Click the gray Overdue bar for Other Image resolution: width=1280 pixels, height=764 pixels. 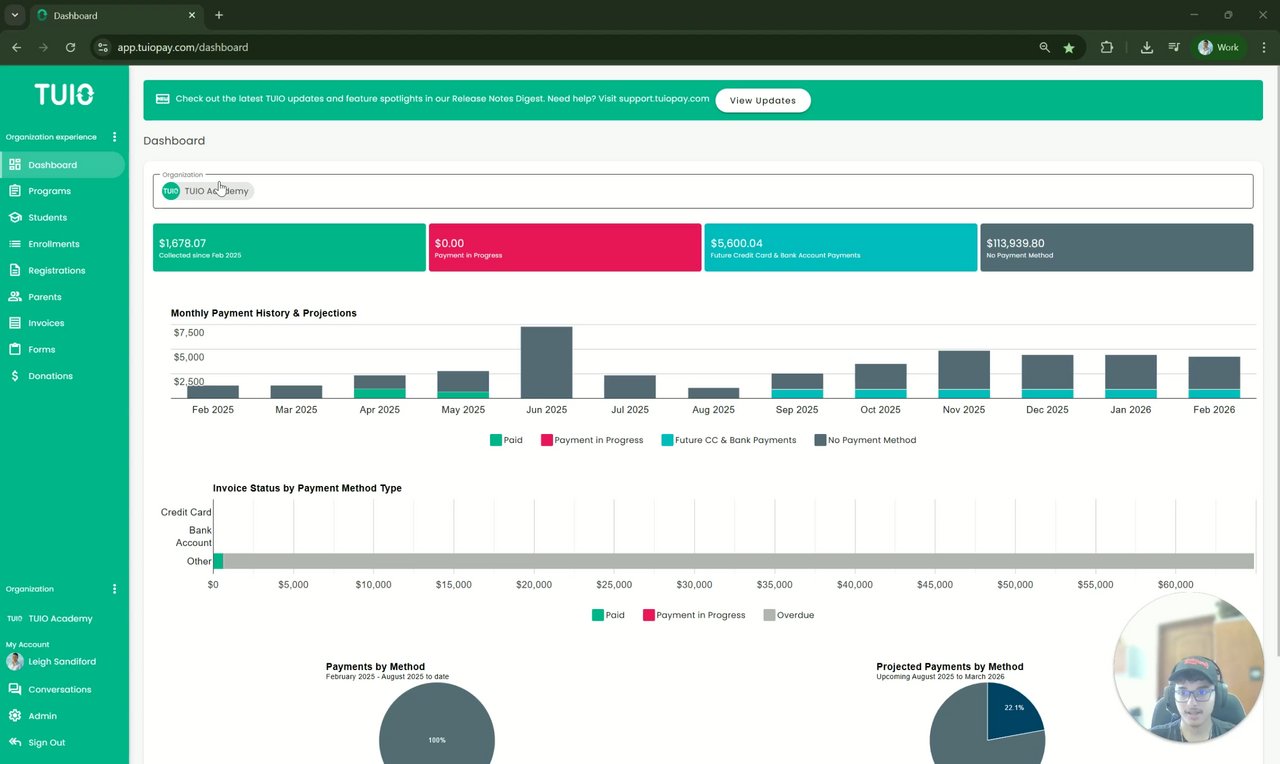pyautogui.click(x=738, y=561)
